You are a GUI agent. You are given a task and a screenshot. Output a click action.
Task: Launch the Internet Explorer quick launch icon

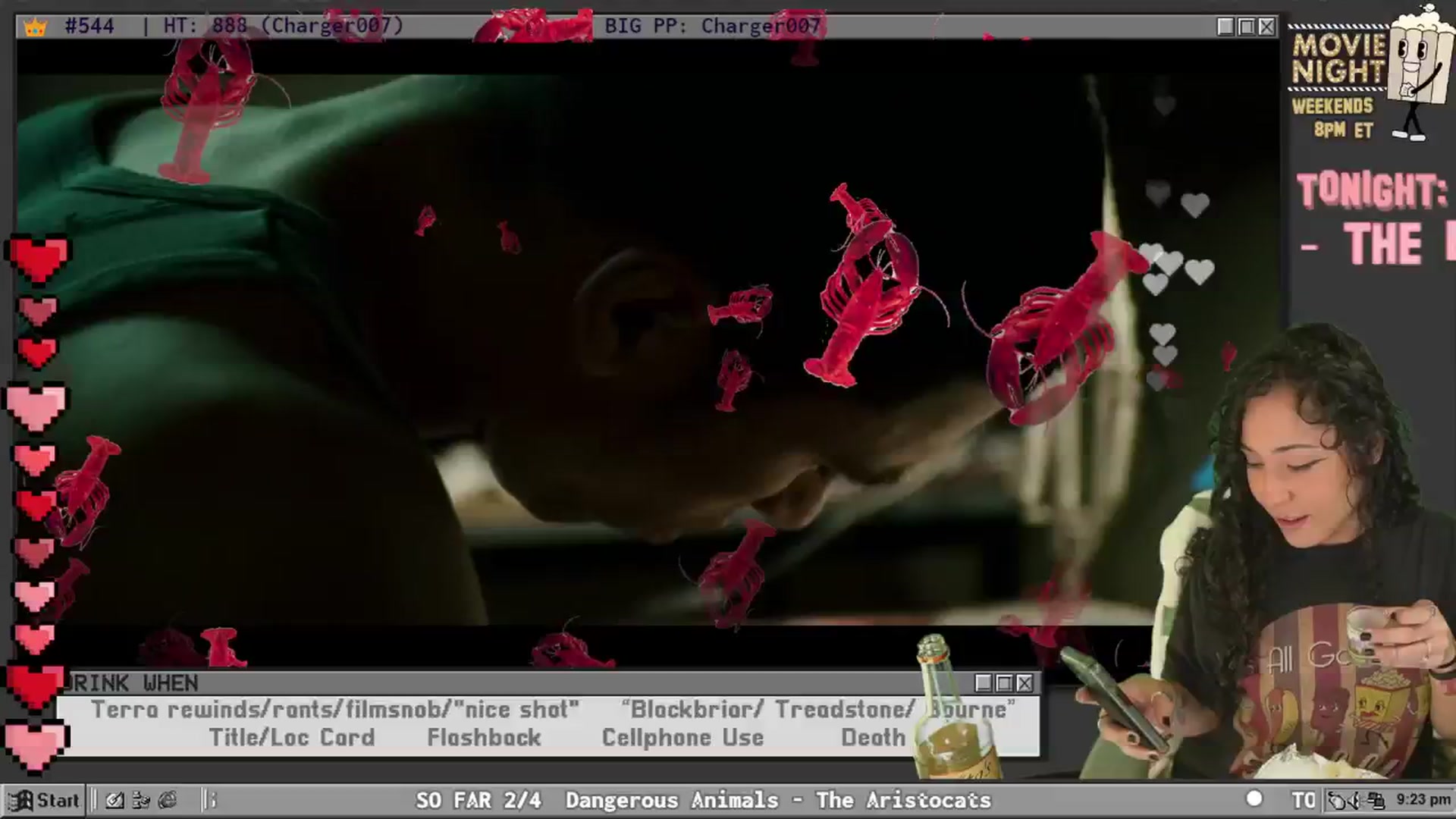pyautogui.click(x=168, y=800)
